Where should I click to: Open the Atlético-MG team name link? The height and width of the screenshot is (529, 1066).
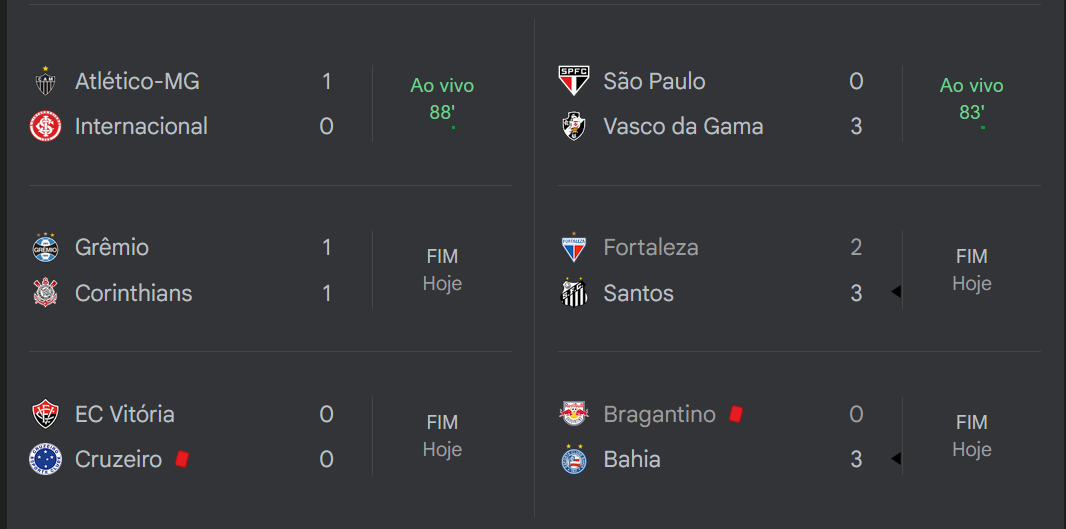click(137, 82)
